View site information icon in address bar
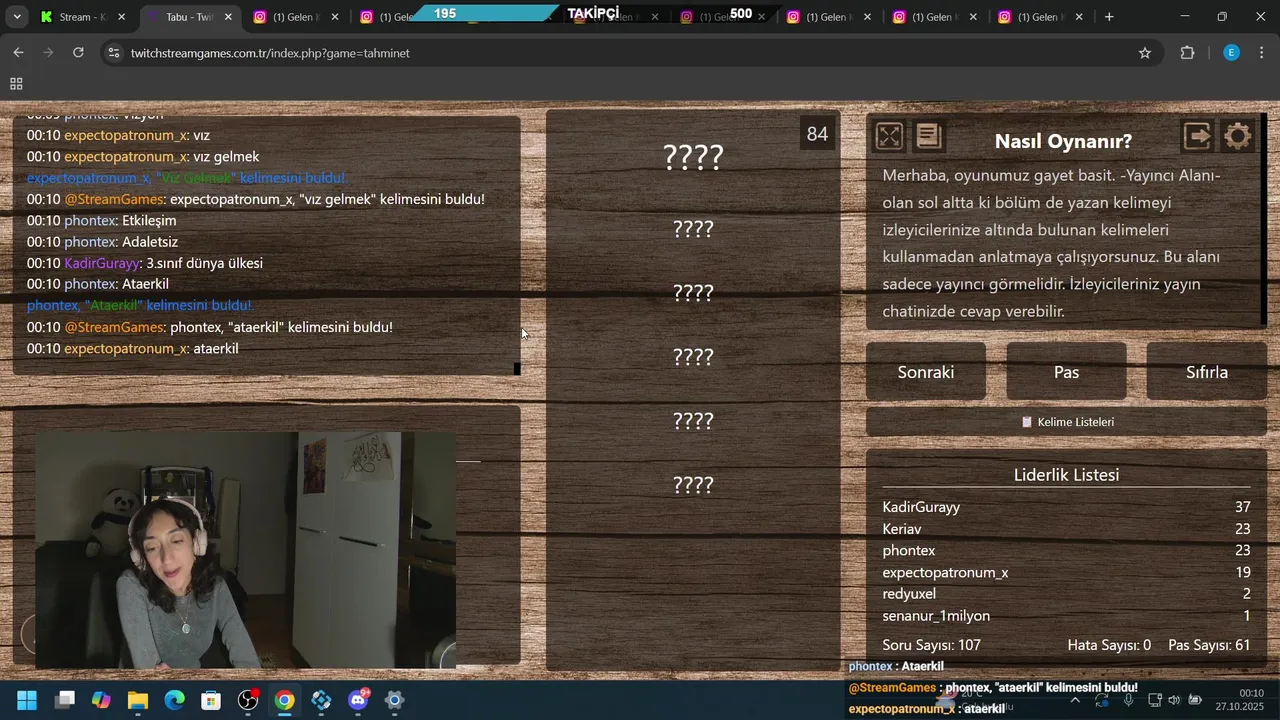1280x720 pixels. tap(113, 53)
